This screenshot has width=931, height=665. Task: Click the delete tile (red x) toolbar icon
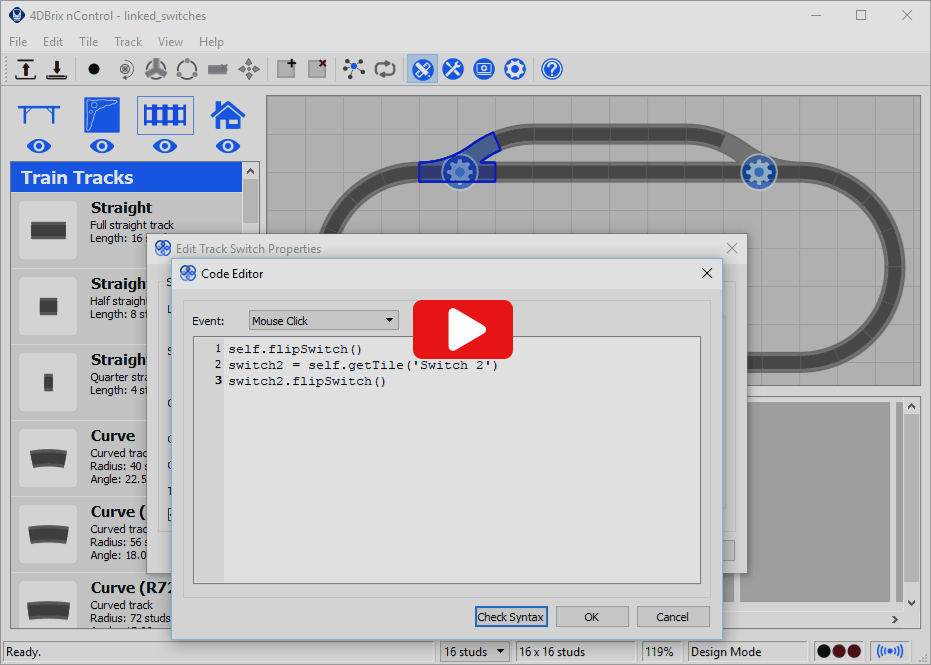[x=318, y=69]
